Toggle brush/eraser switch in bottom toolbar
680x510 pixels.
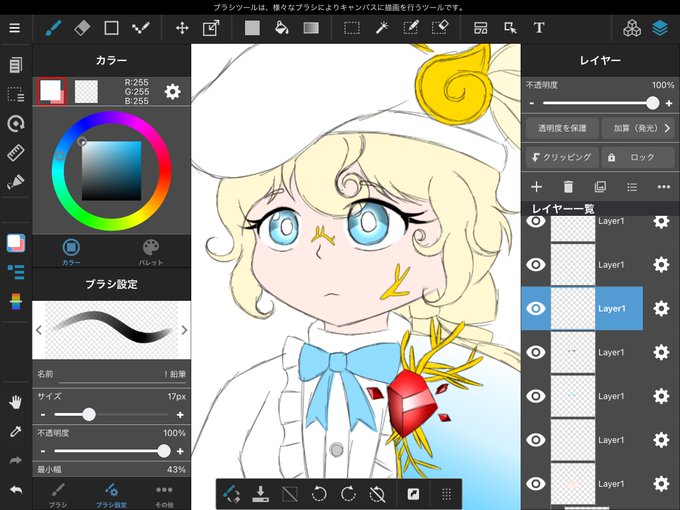click(231, 494)
